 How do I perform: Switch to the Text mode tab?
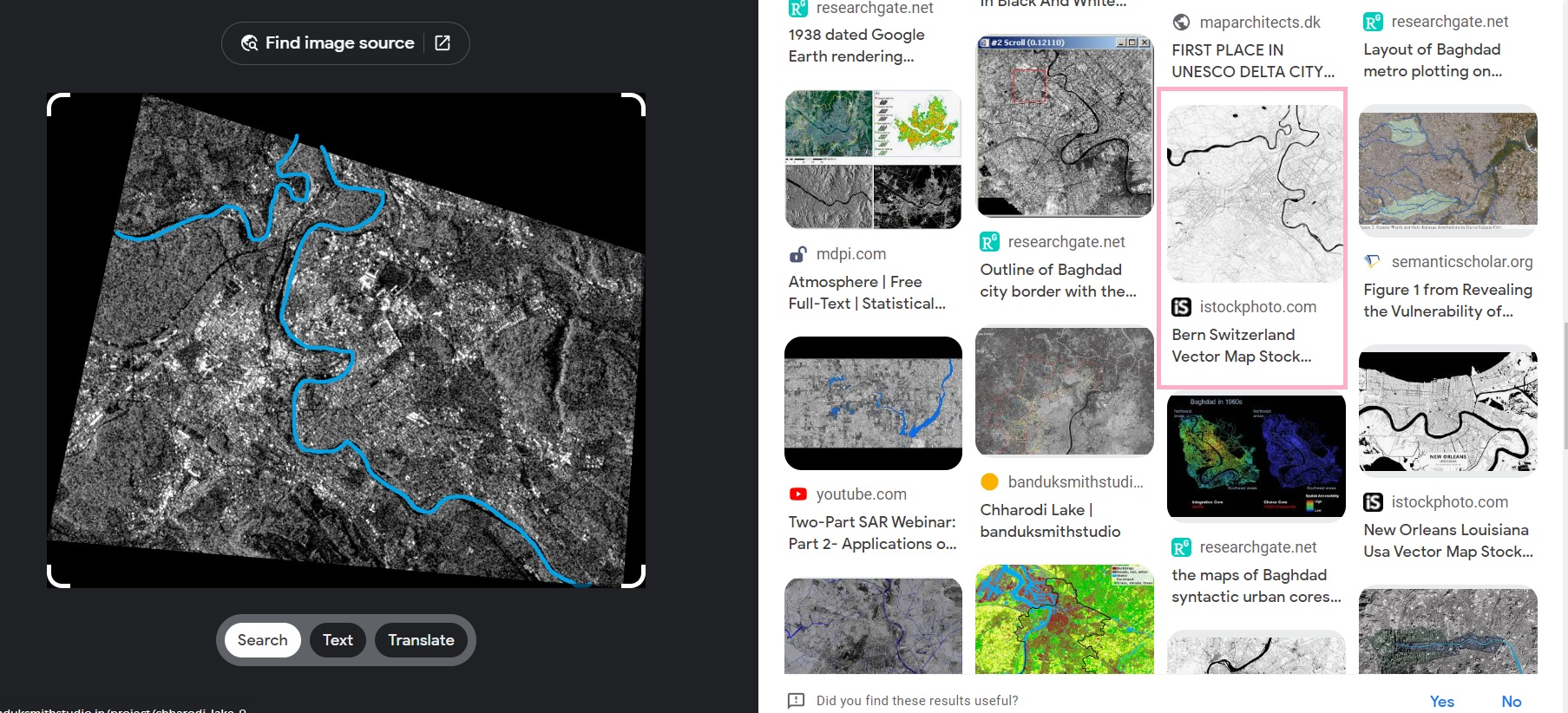click(x=338, y=640)
